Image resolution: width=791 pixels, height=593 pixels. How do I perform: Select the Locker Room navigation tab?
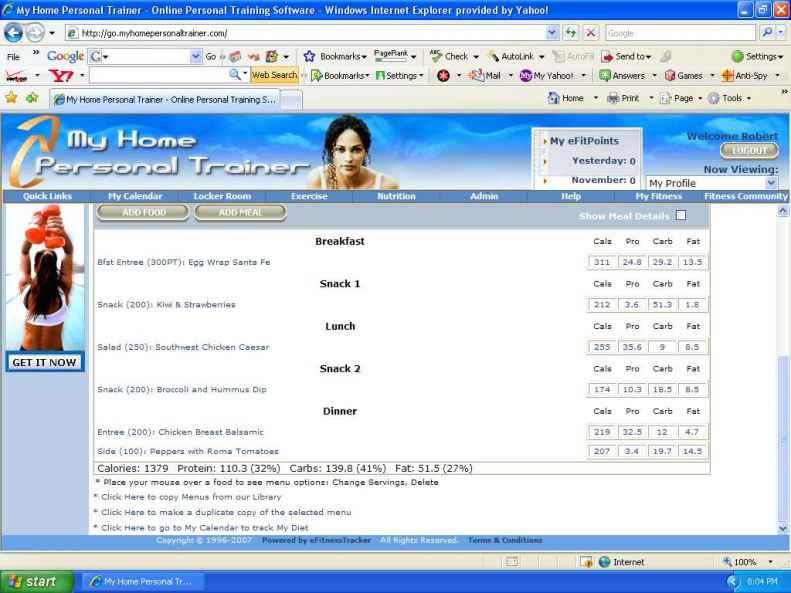[x=222, y=196]
